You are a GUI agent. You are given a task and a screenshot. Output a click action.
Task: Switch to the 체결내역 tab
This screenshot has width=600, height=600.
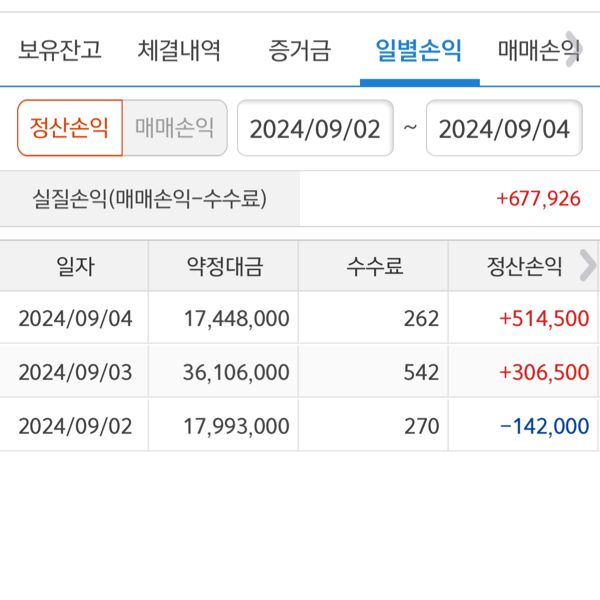(x=180, y=50)
